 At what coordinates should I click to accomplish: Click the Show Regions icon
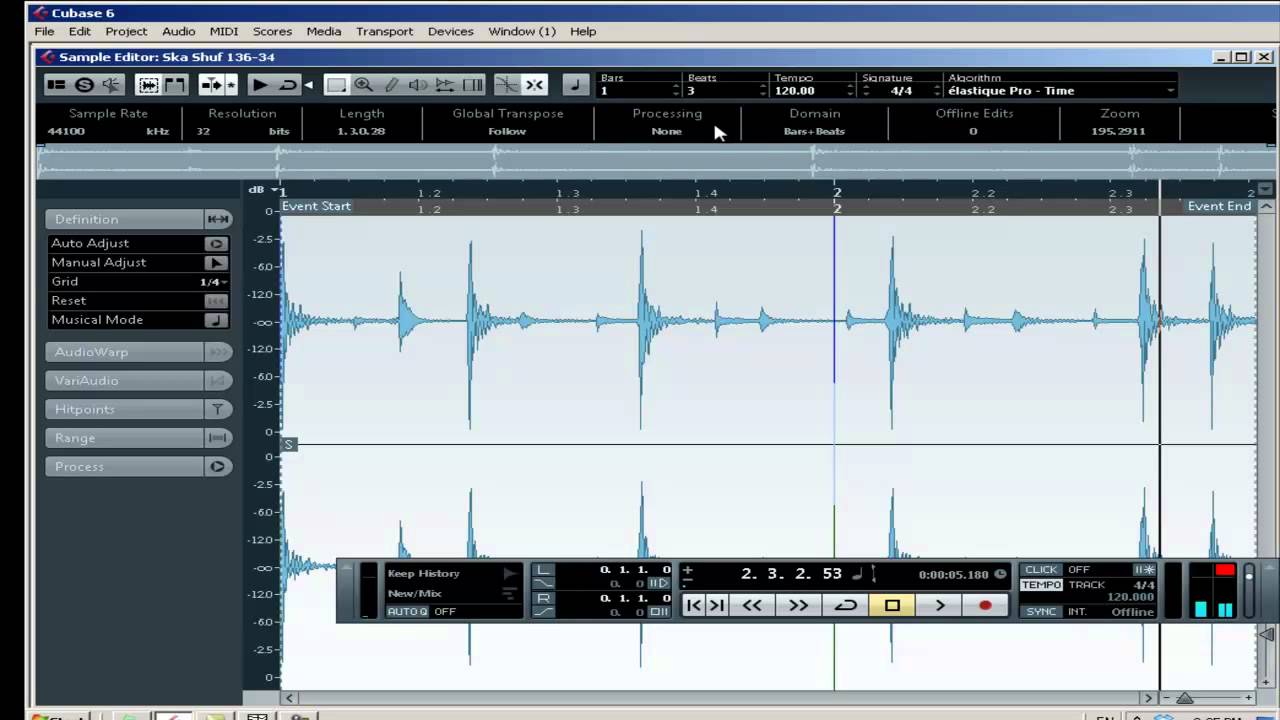(175, 86)
